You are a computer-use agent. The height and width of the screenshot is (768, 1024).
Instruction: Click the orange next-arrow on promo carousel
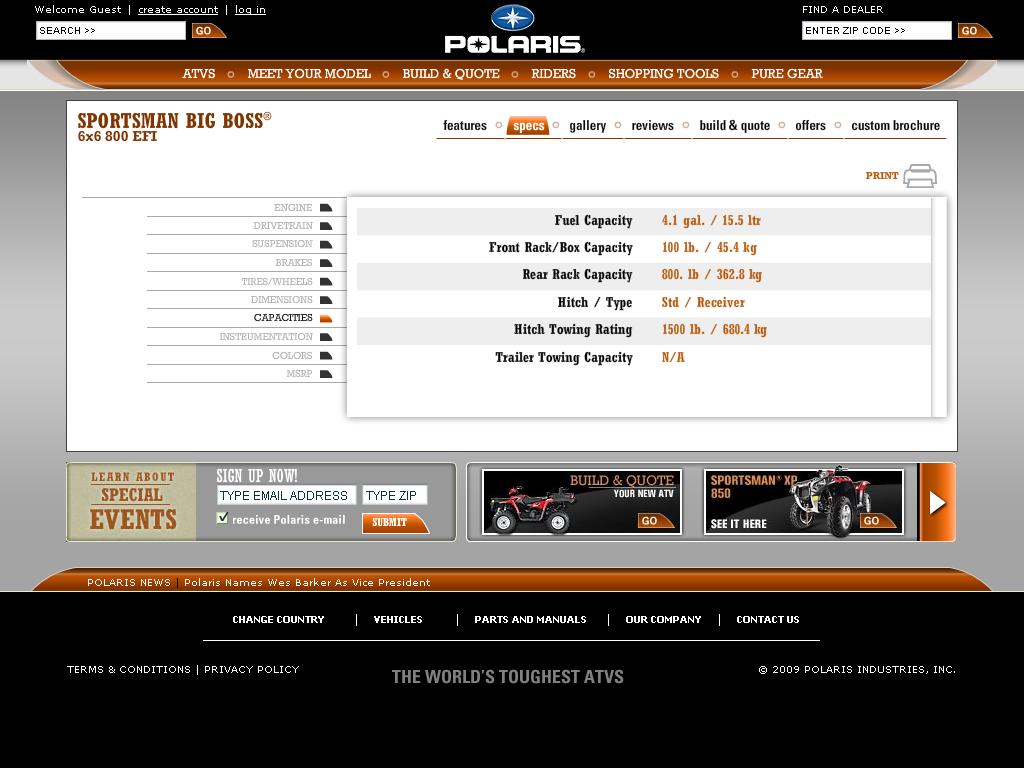[937, 502]
